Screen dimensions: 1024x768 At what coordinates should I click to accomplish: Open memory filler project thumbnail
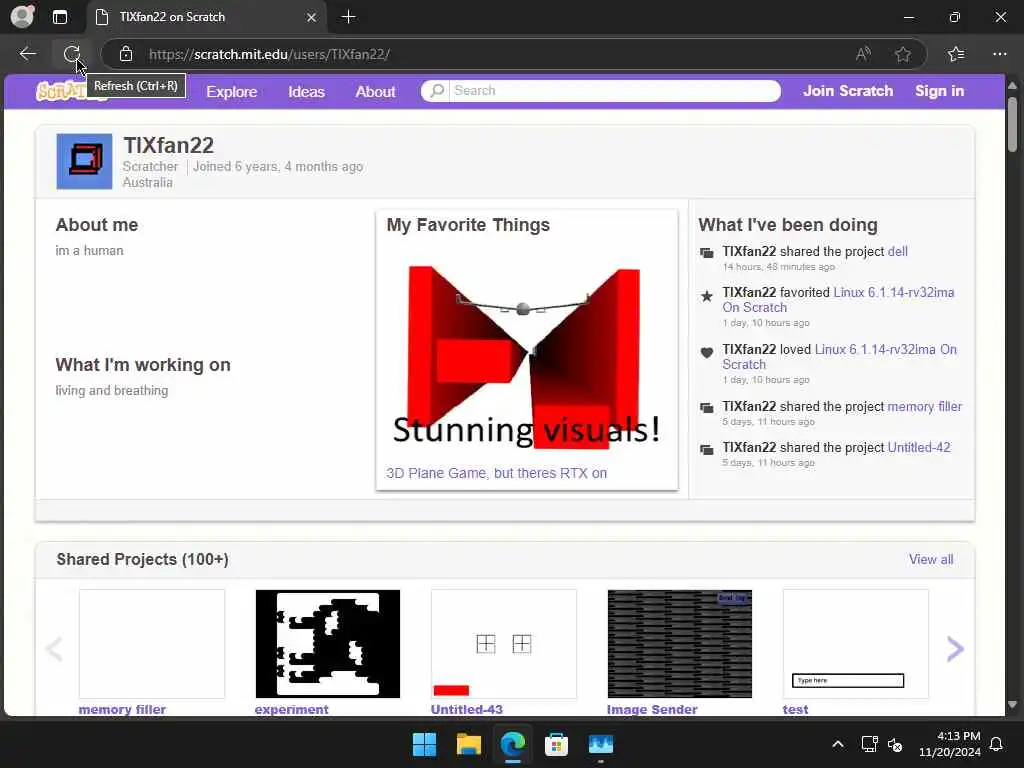click(x=152, y=644)
